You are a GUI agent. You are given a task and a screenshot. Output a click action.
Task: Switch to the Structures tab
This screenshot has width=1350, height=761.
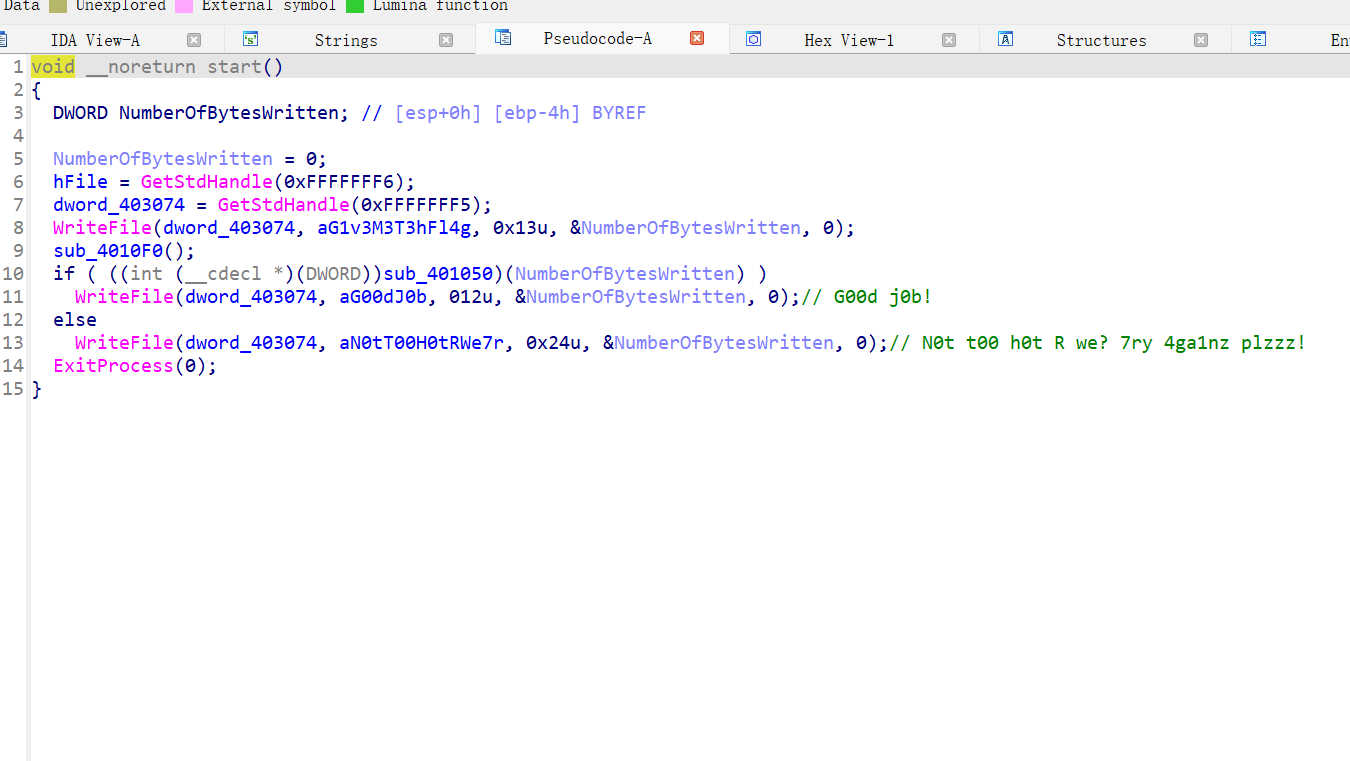1101,40
